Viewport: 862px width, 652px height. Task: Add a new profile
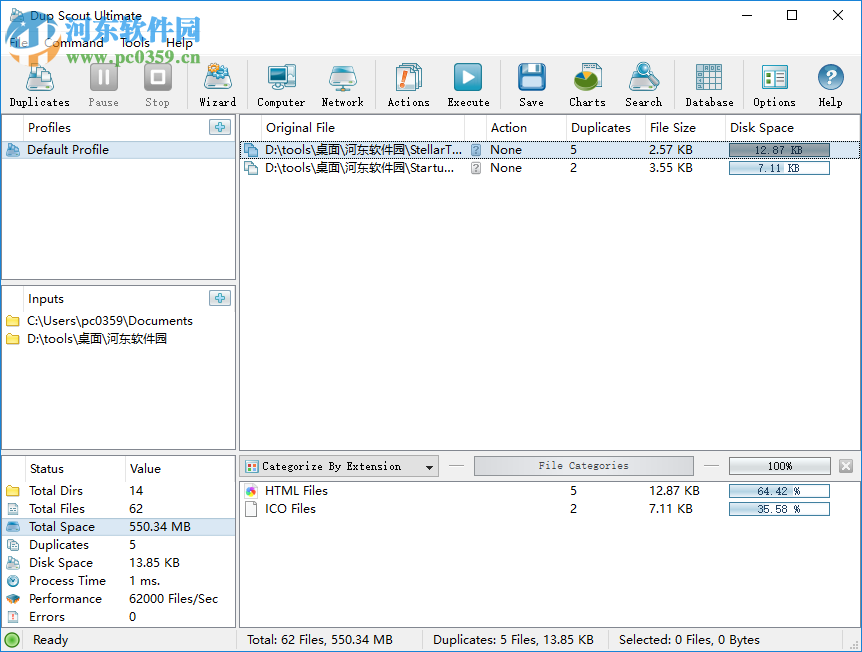point(220,127)
